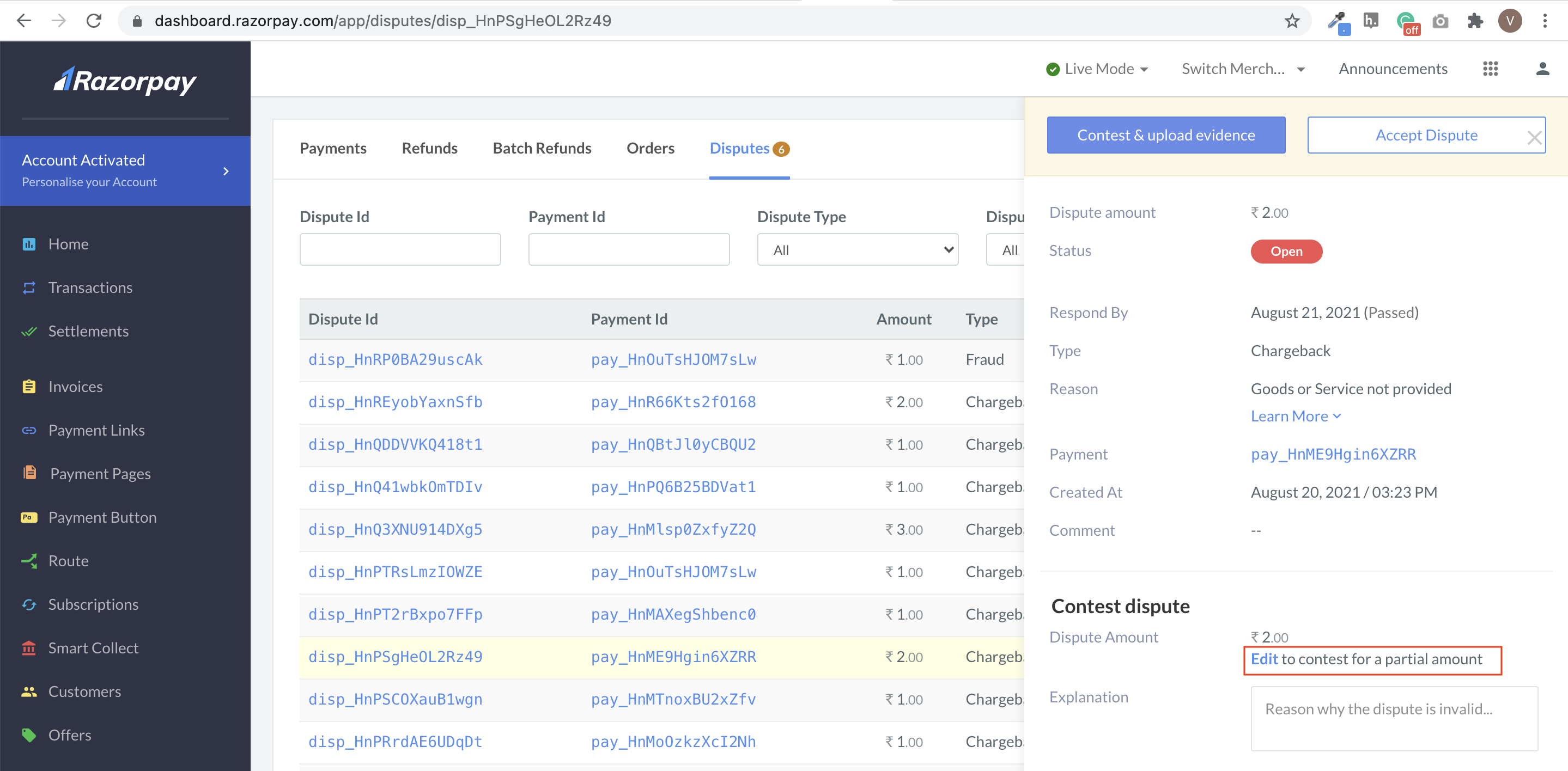Image resolution: width=1568 pixels, height=771 pixels.
Task: Switch to the Payments tab
Action: click(x=332, y=149)
